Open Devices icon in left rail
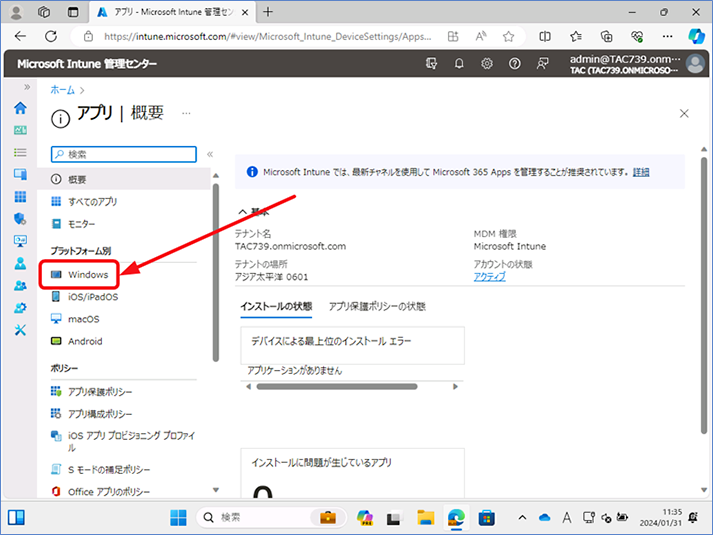This screenshot has height=535, width=713. coord(20,174)
